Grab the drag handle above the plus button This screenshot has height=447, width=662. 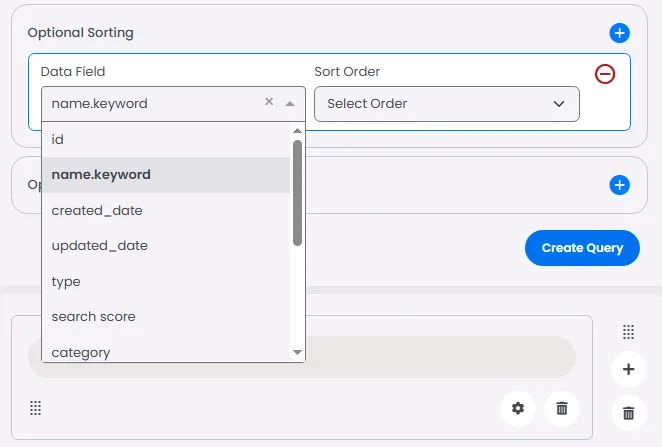click(x=628, y=331)
